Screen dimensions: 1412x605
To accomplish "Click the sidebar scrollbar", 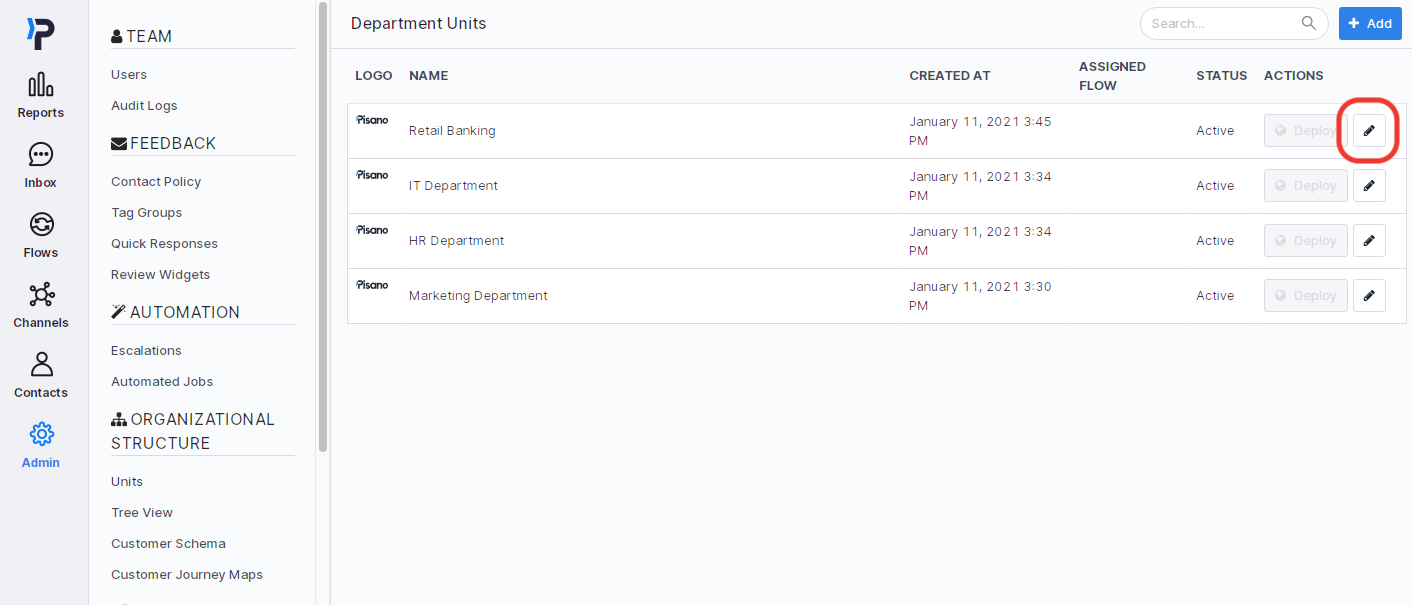I will [322, 230].
